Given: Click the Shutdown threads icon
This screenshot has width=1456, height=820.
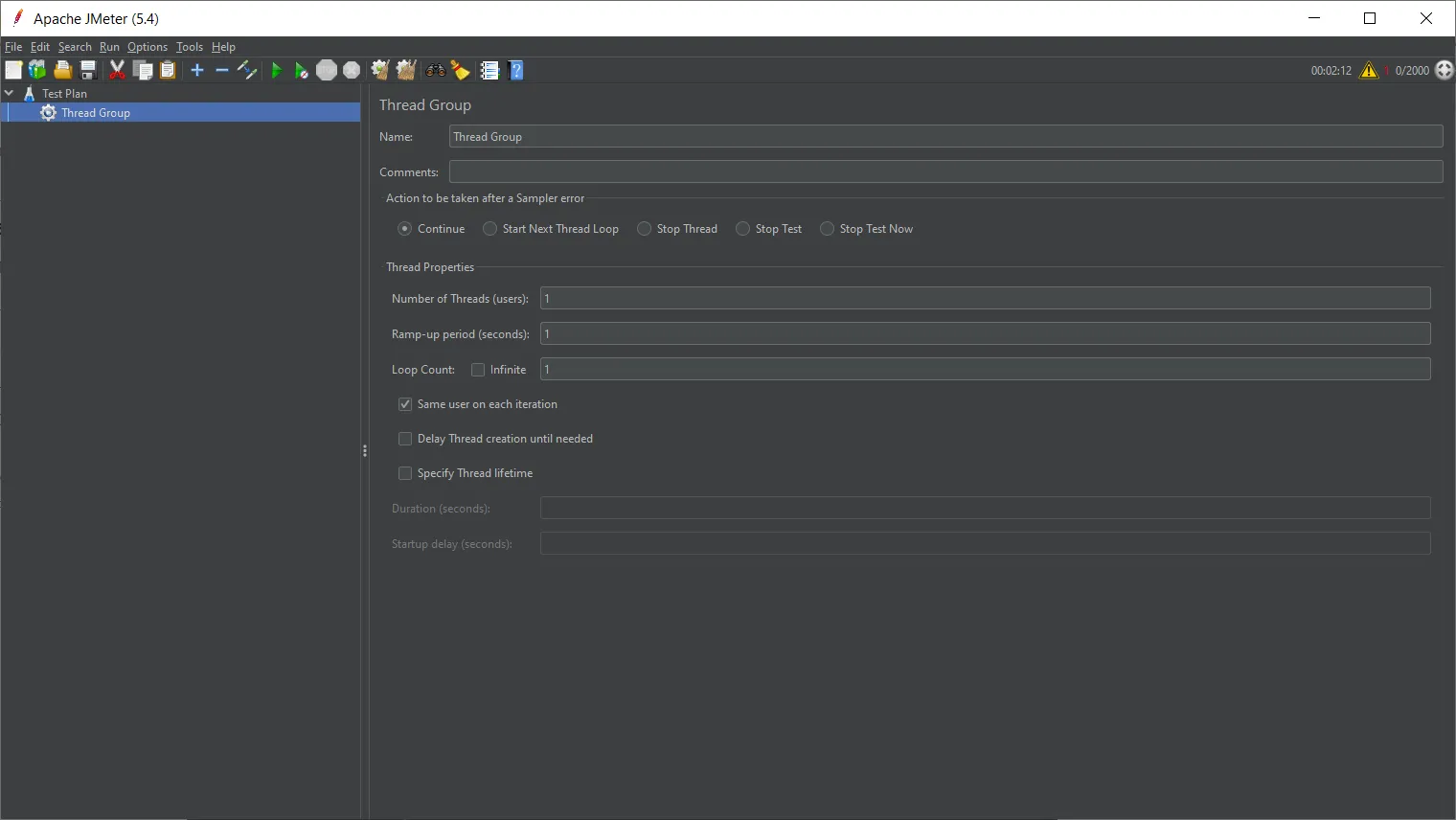Looking at the screenshot, I should [352, 70].
